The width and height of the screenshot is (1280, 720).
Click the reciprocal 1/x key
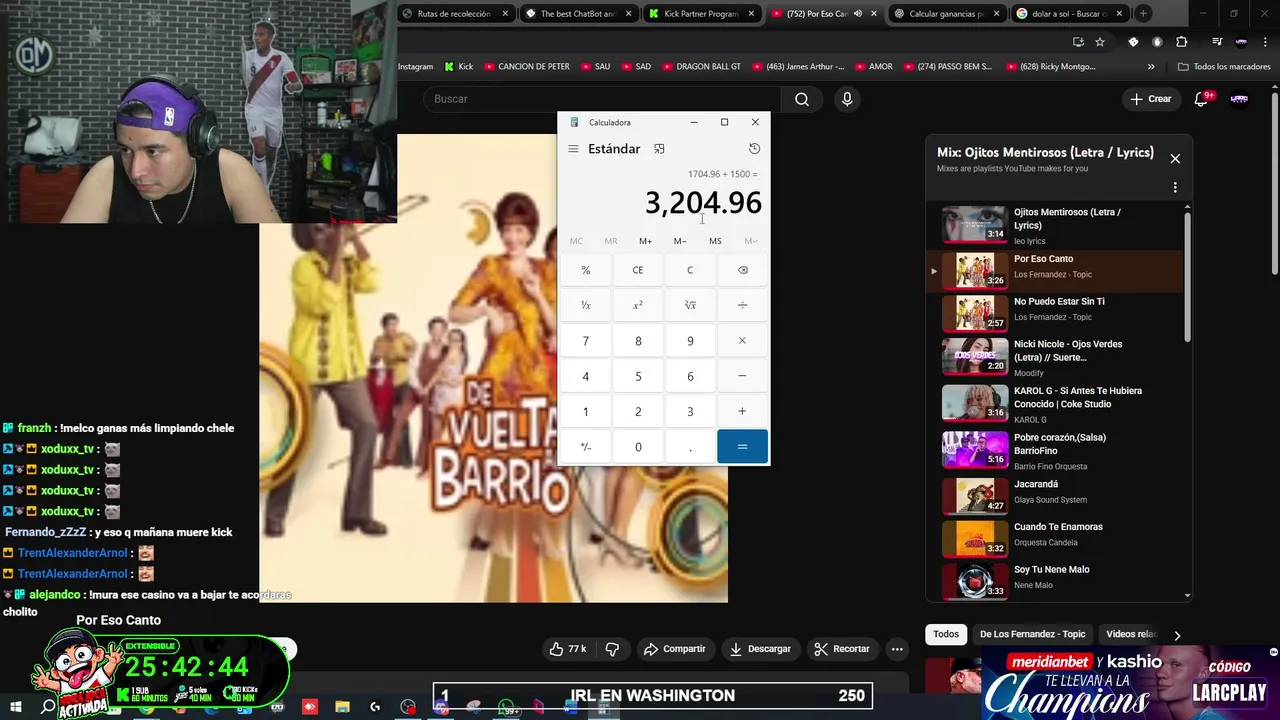point(586,305)
